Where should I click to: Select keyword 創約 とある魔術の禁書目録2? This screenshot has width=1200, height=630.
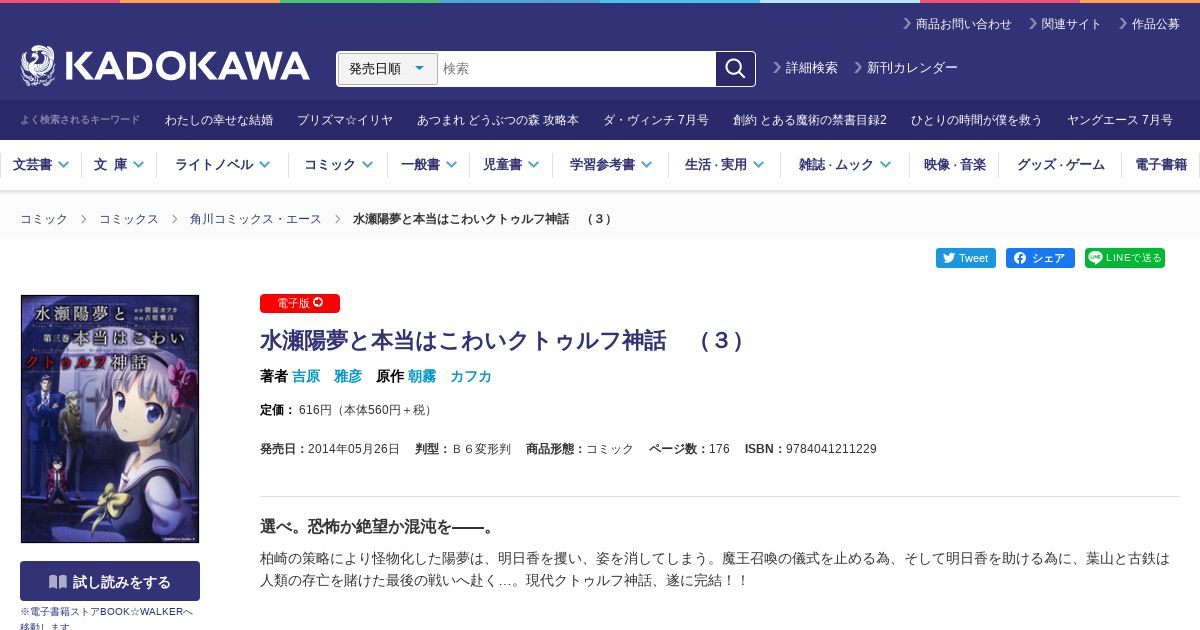810,120
